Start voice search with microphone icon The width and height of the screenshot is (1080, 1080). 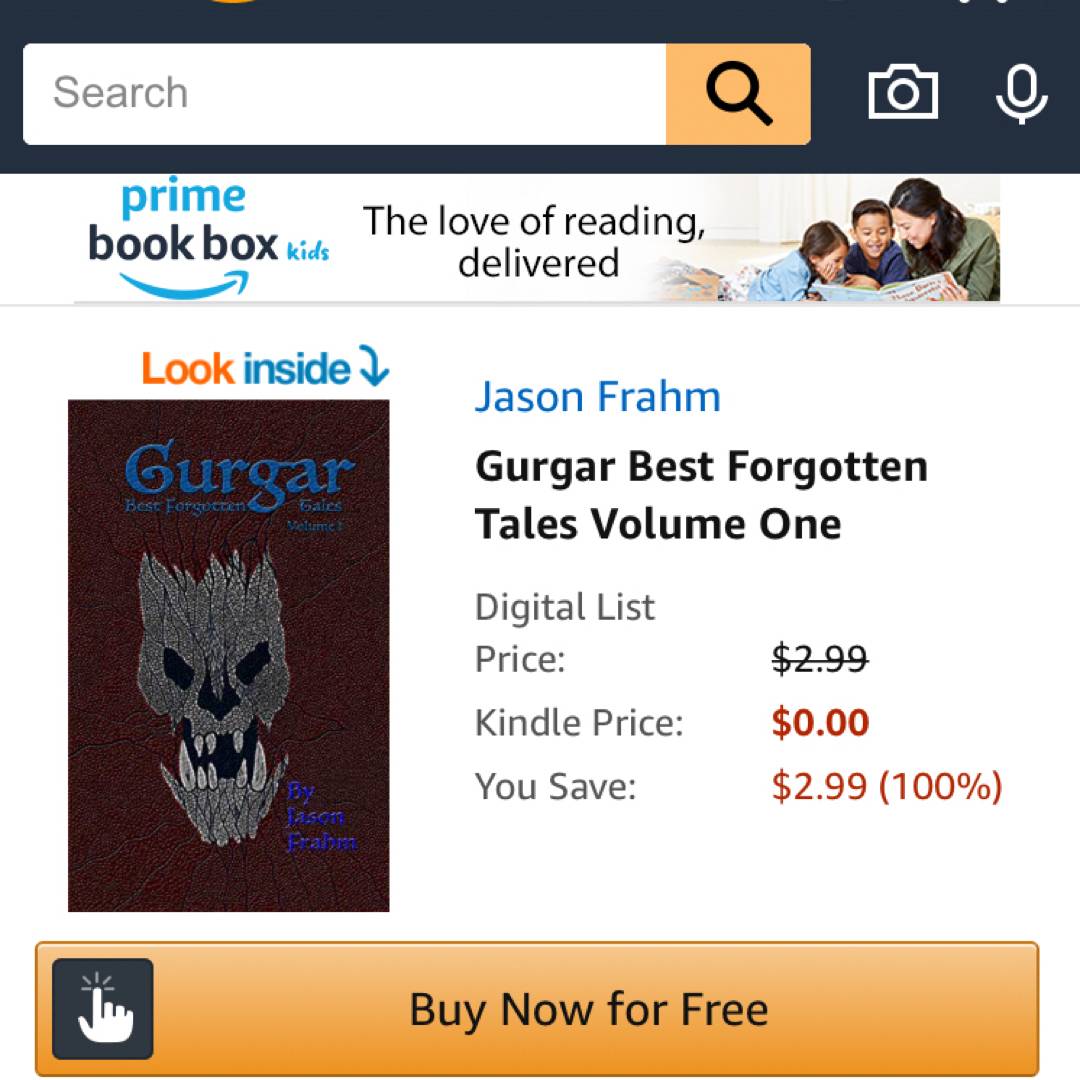click(x=1021, y=94)
